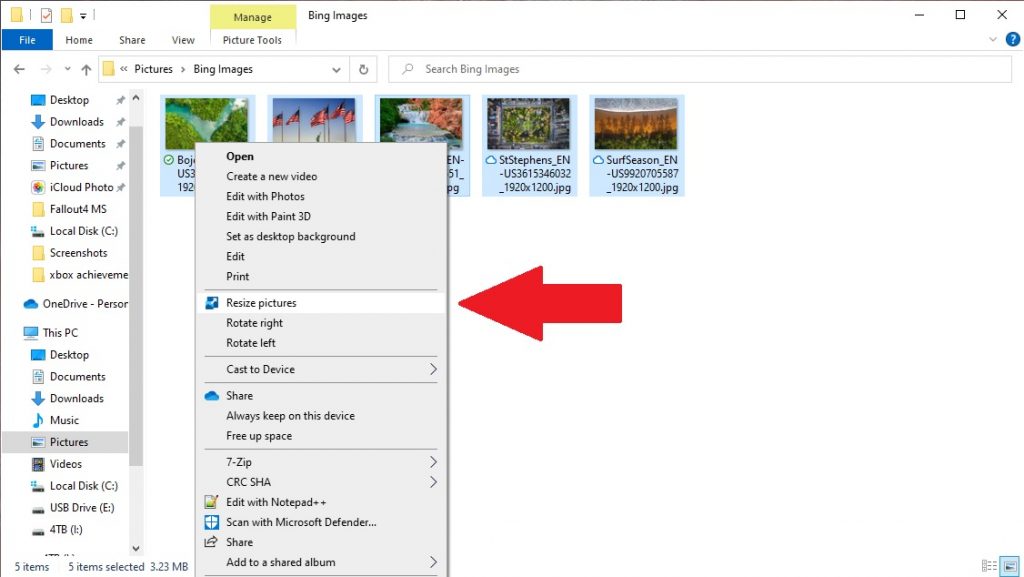
Task: Choose Always keep on this device
Action: pyautogui.click(x=321, y=416)
